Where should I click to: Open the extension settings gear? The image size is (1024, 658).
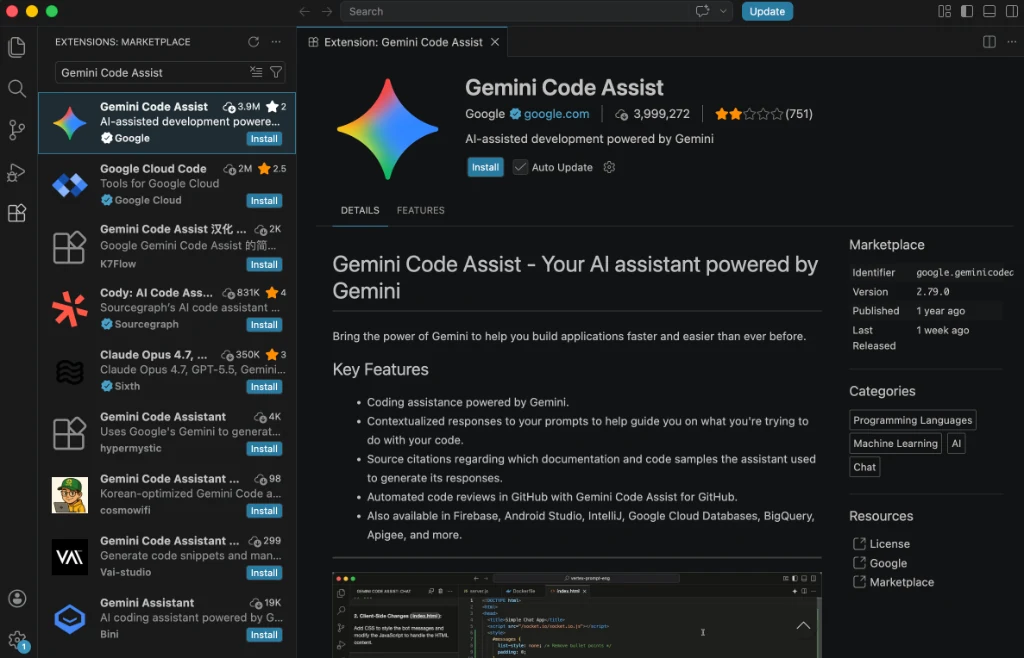pos(609,167)
